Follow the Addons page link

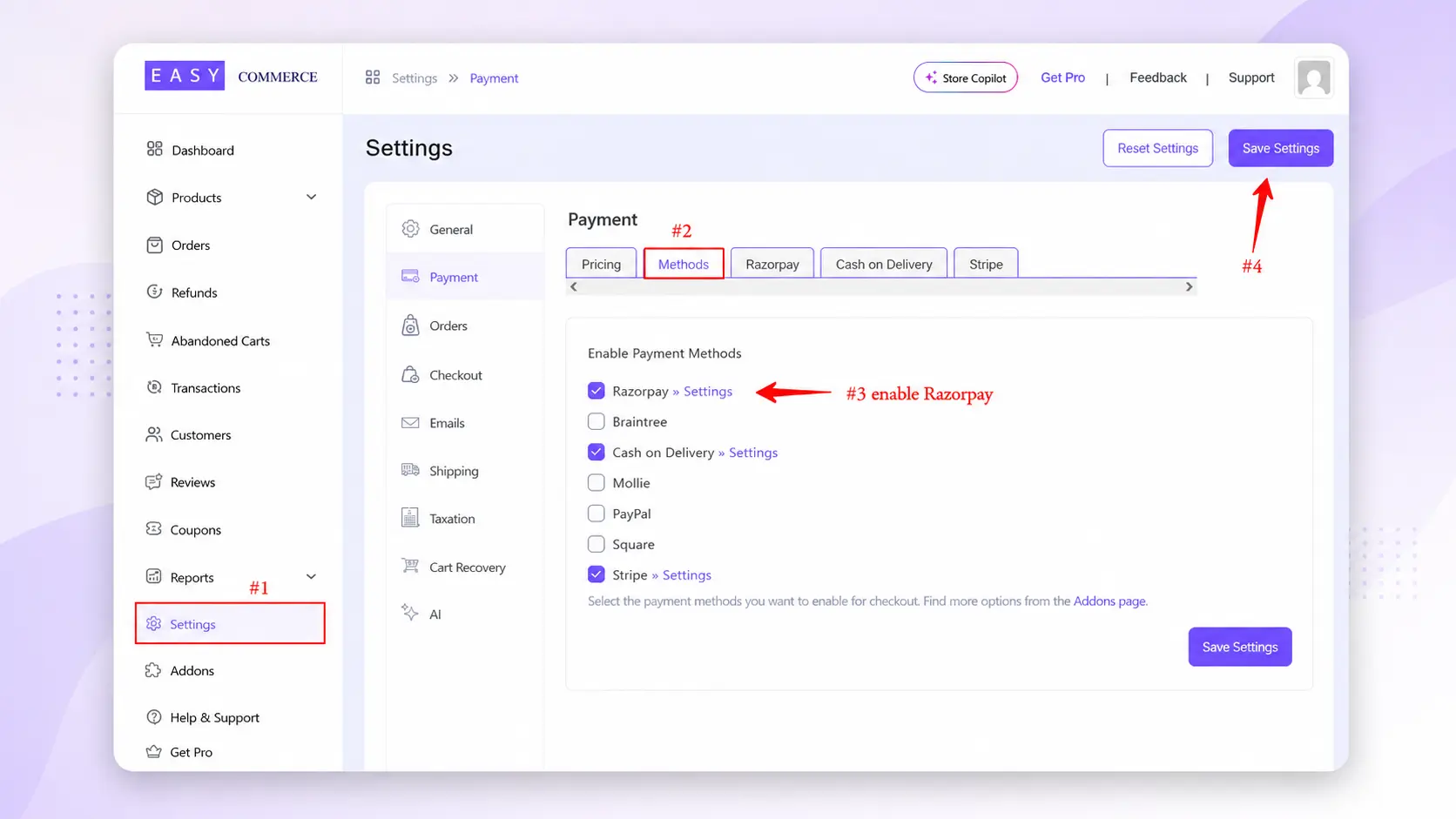pos(1109,601)
